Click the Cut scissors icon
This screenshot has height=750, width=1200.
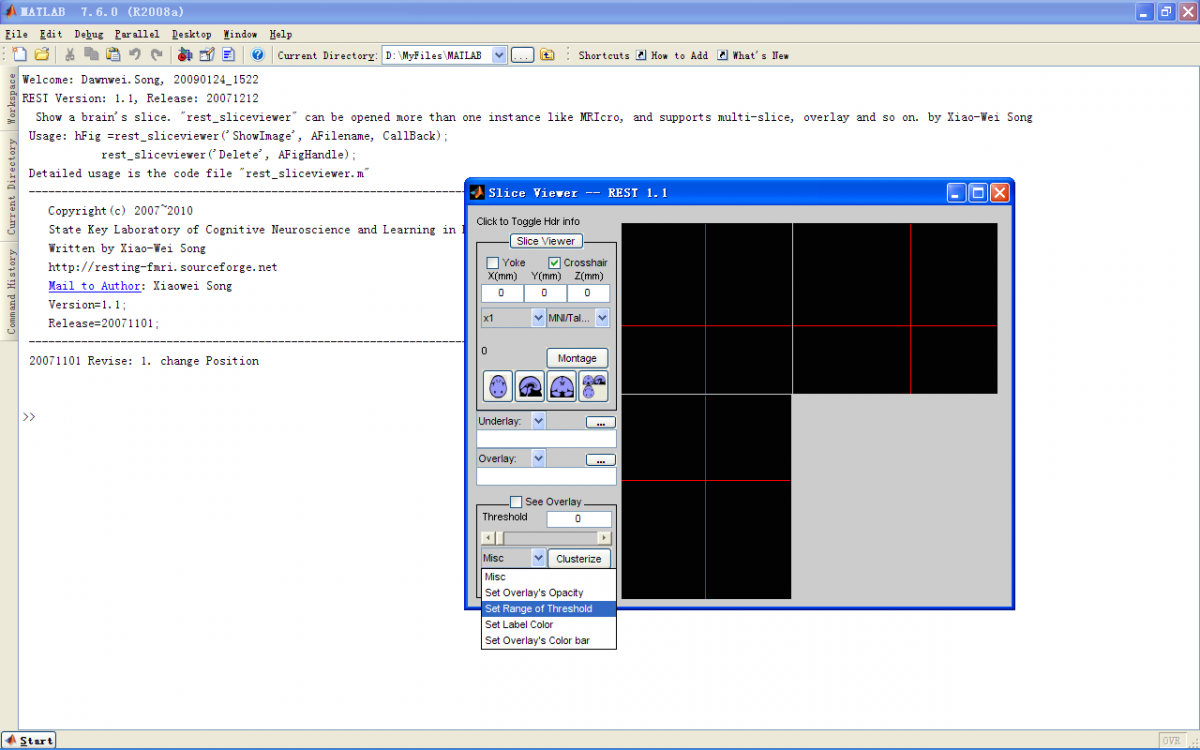(x=71, y=55)
